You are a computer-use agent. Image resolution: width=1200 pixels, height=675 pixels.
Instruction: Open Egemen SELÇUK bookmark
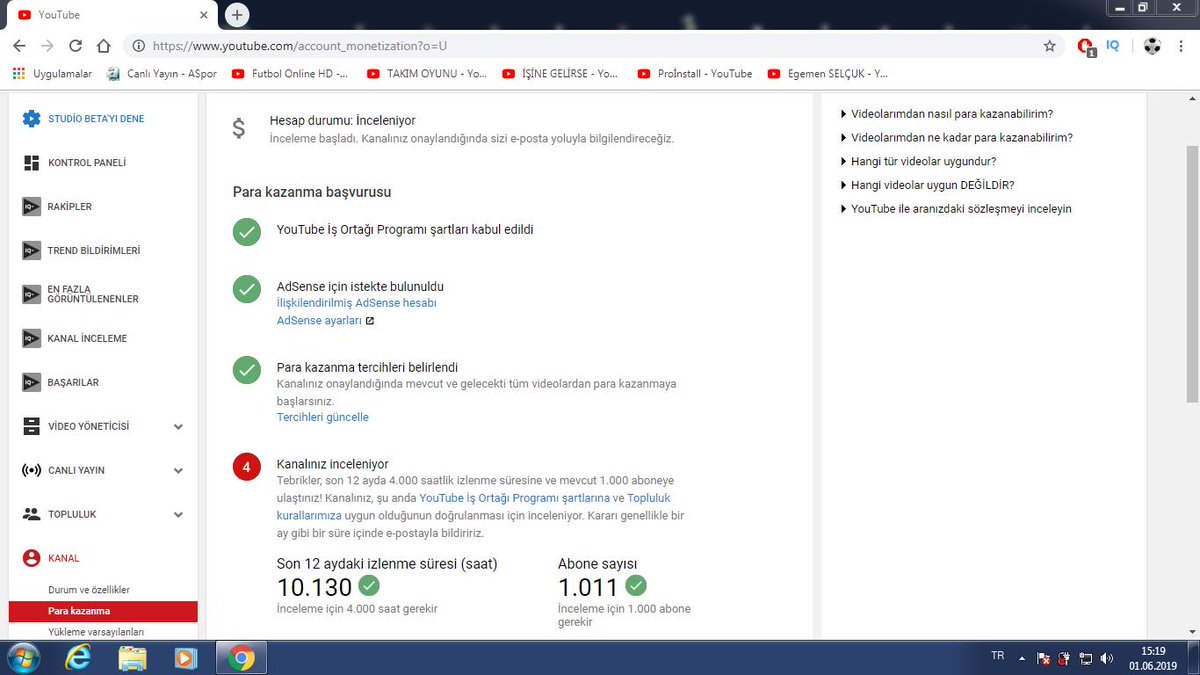(x=827, y=73)
